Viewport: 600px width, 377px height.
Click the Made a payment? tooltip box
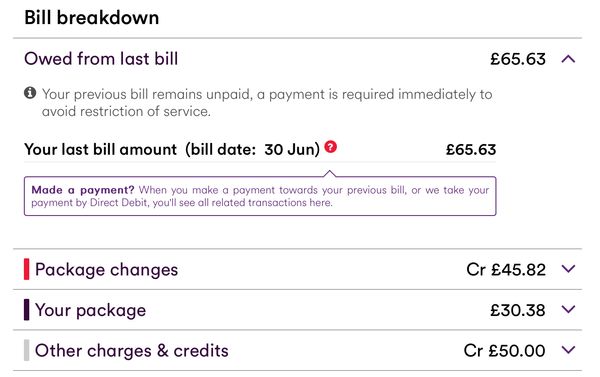(260, 196)
